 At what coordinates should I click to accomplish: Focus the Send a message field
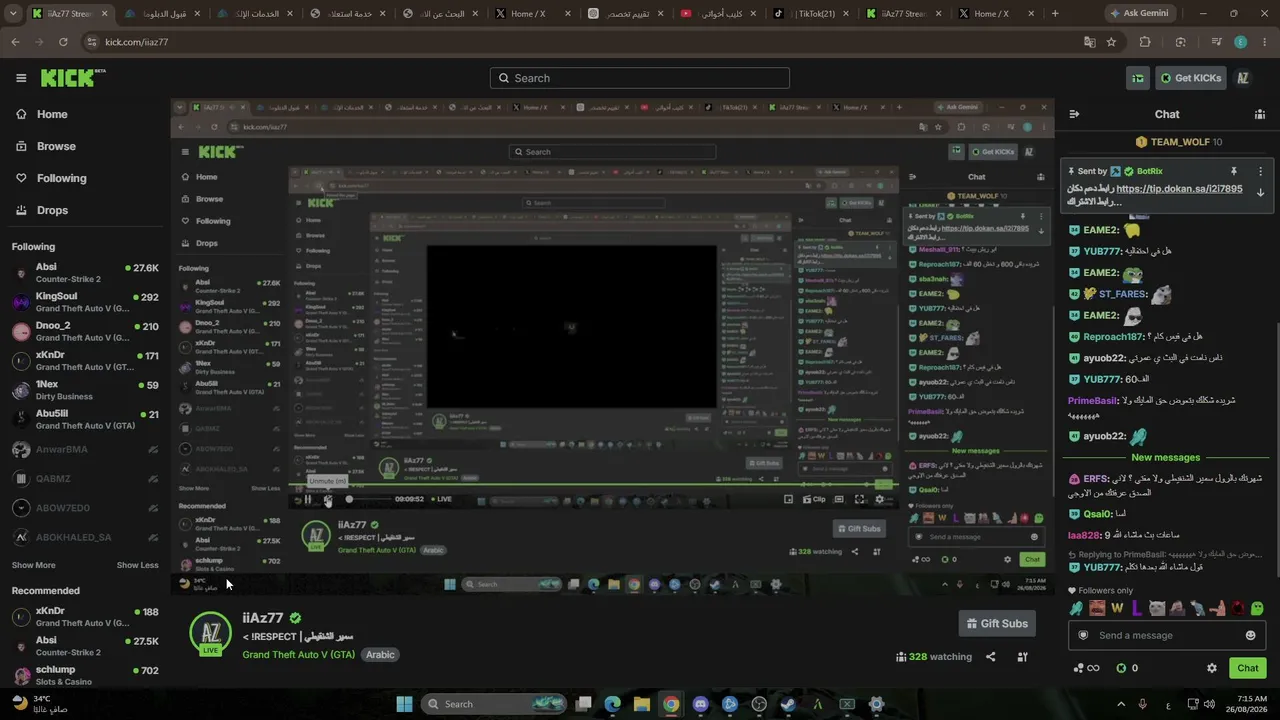click(x=1165, y=635)
